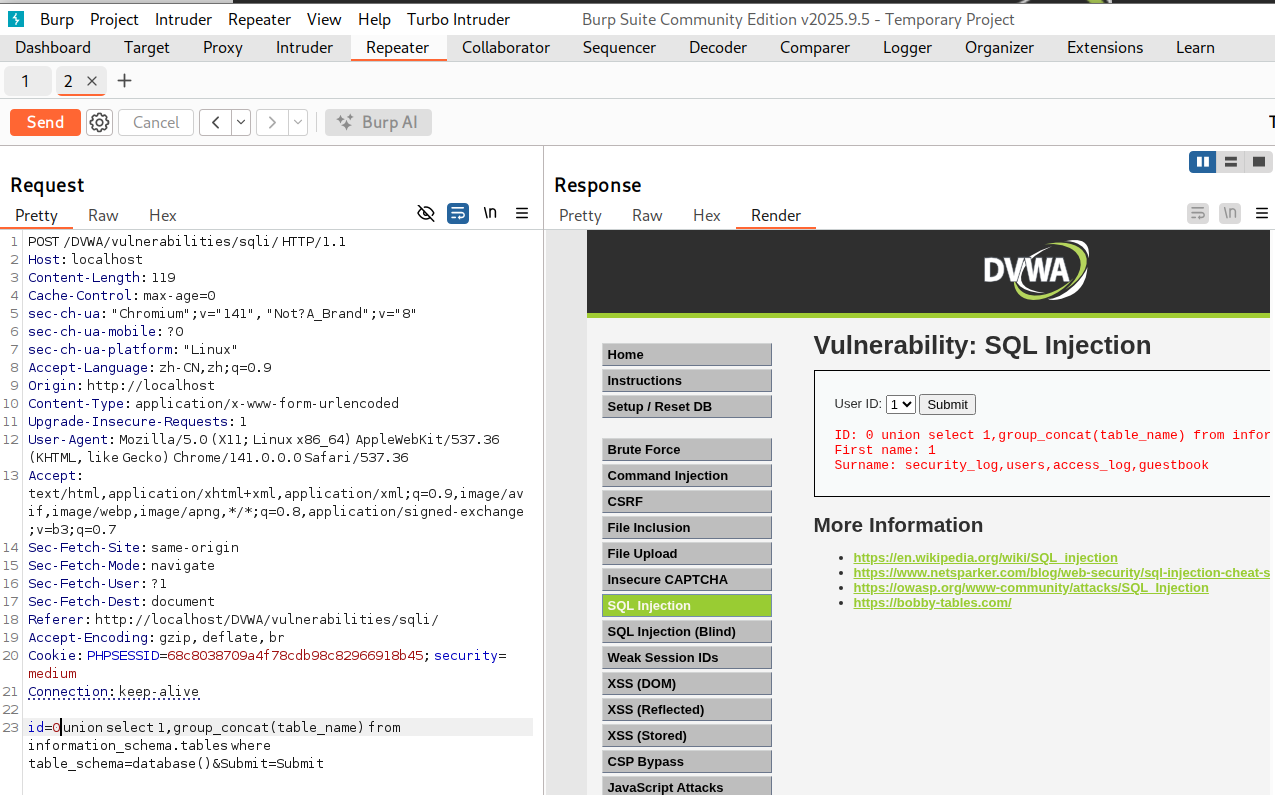Add a new Repeater tab with plus icon
Screen dimensions: 1275x795
click(124, 81)
